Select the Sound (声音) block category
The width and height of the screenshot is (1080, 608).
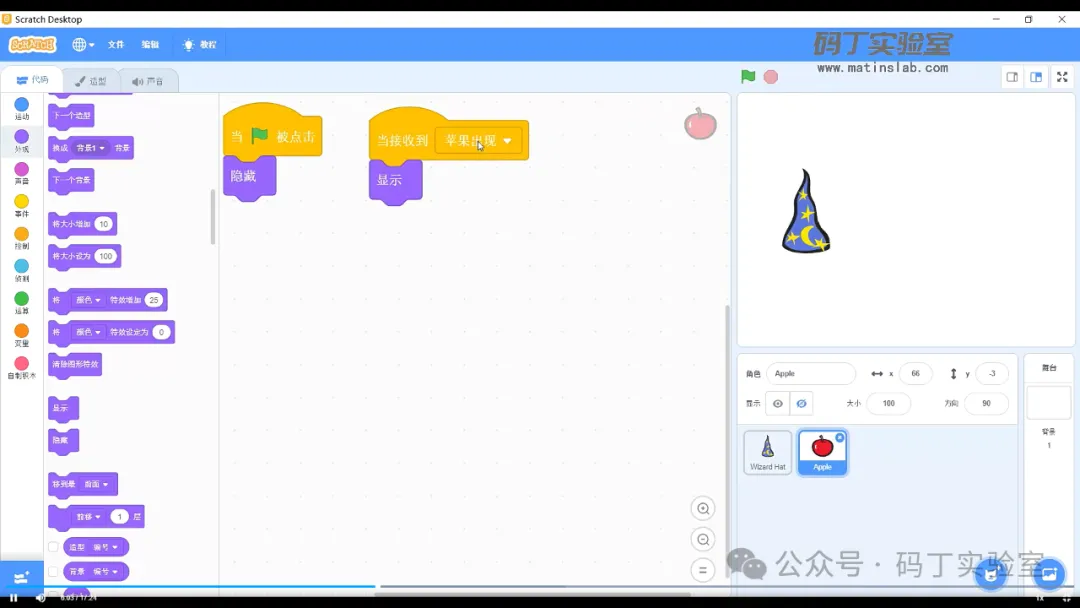point(21,174)
